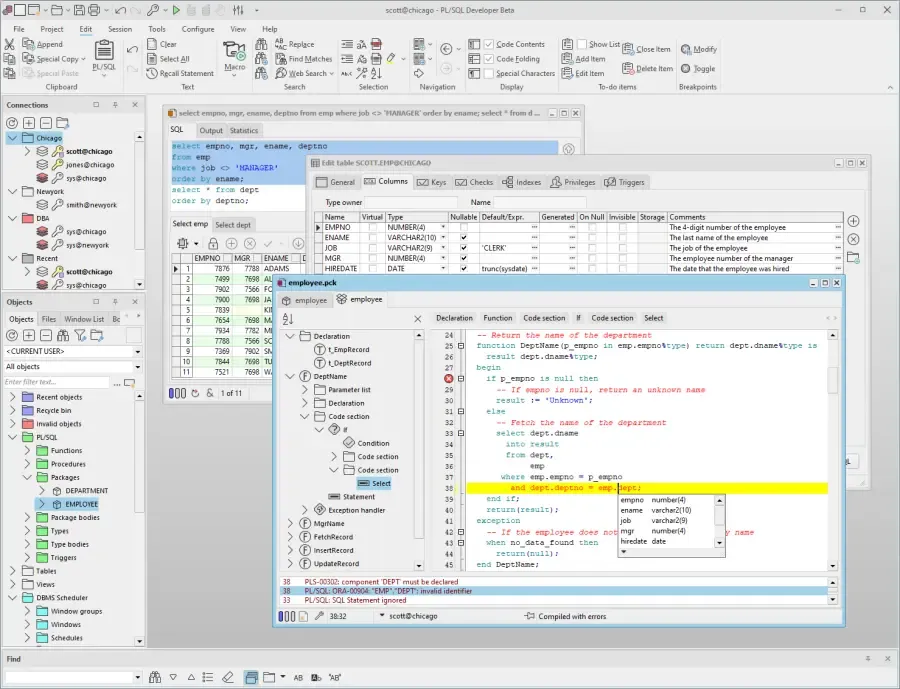
Task: Open the Configure menu
Action: 198,29
